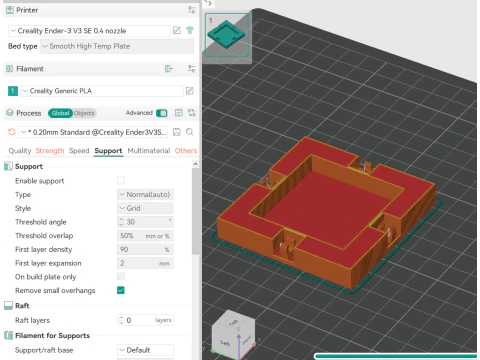
Task: Check the On build plate only checkbox
Action: pyautogui.click(x=121, y=276)
